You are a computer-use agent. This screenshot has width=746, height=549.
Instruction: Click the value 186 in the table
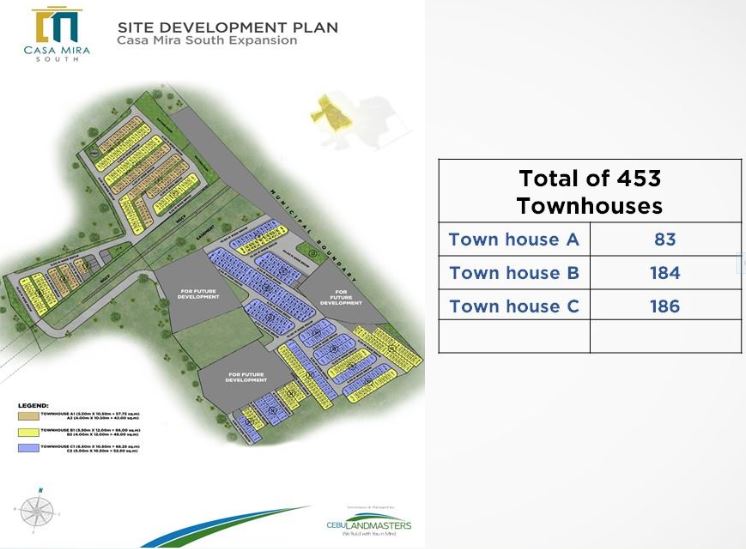pos(665,306)
